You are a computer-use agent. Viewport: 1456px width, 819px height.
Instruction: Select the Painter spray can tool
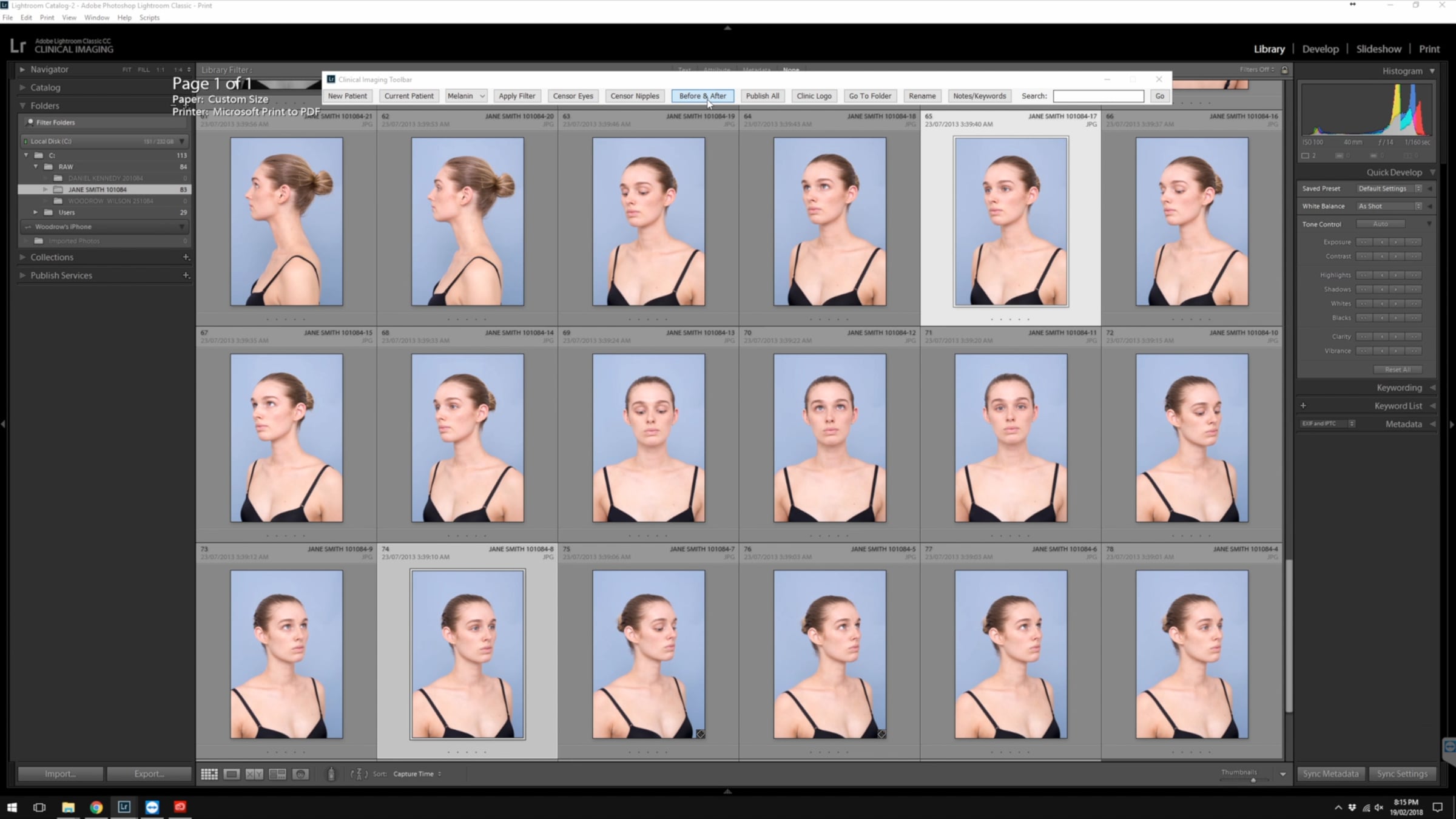331,774
